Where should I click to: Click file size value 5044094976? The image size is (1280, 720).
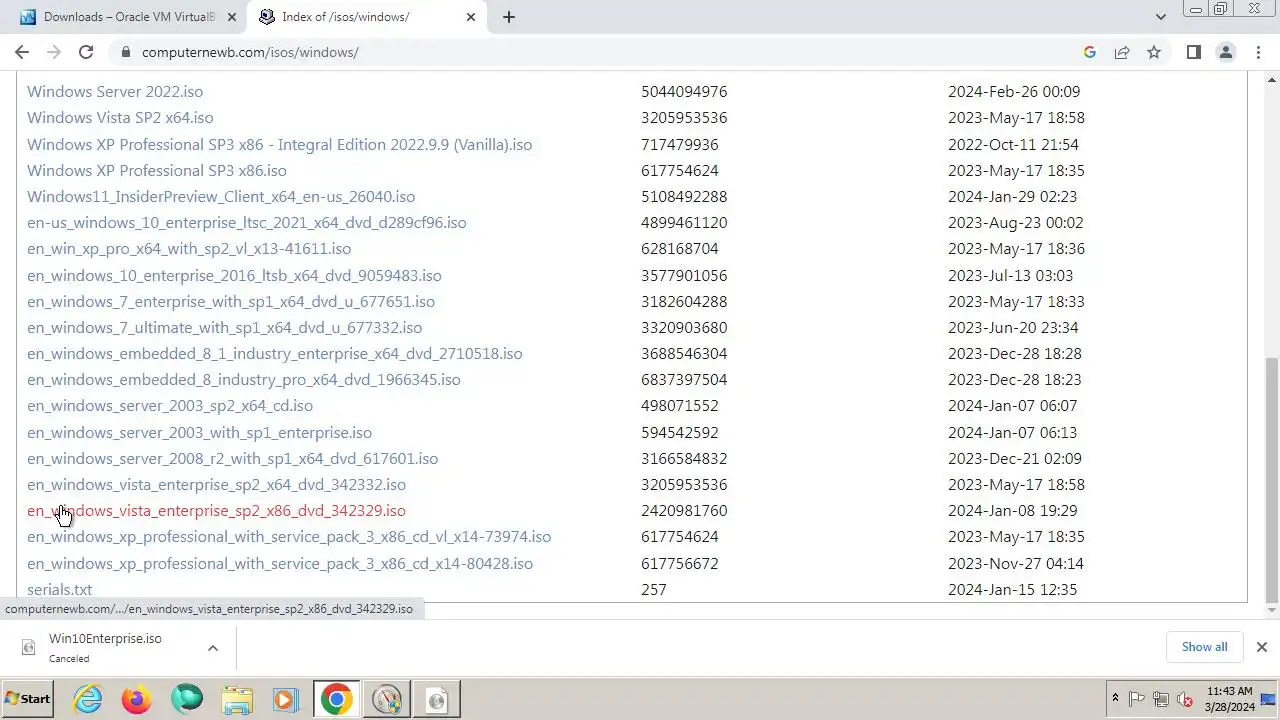[x=684, y=91]
